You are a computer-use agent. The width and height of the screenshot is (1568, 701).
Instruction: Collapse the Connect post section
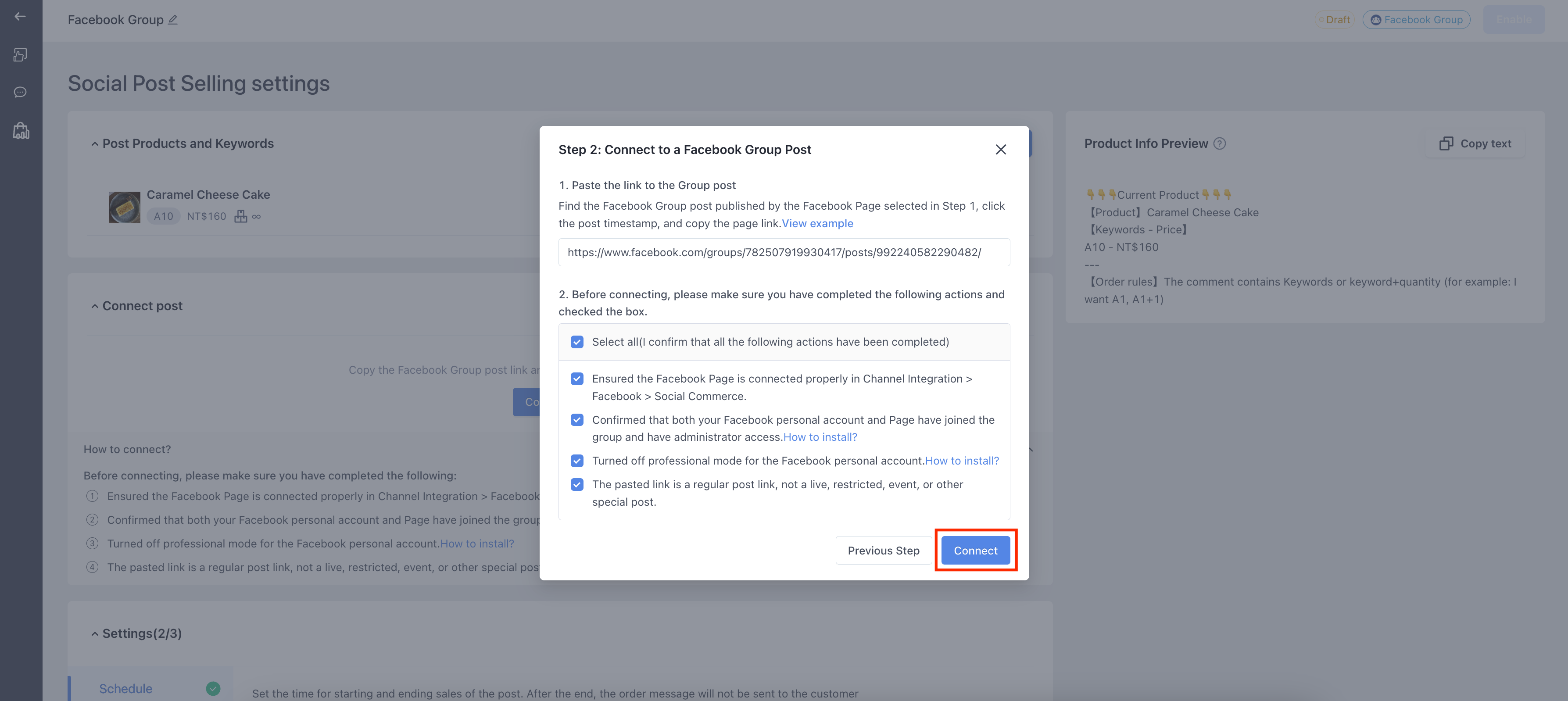[95, 307]
